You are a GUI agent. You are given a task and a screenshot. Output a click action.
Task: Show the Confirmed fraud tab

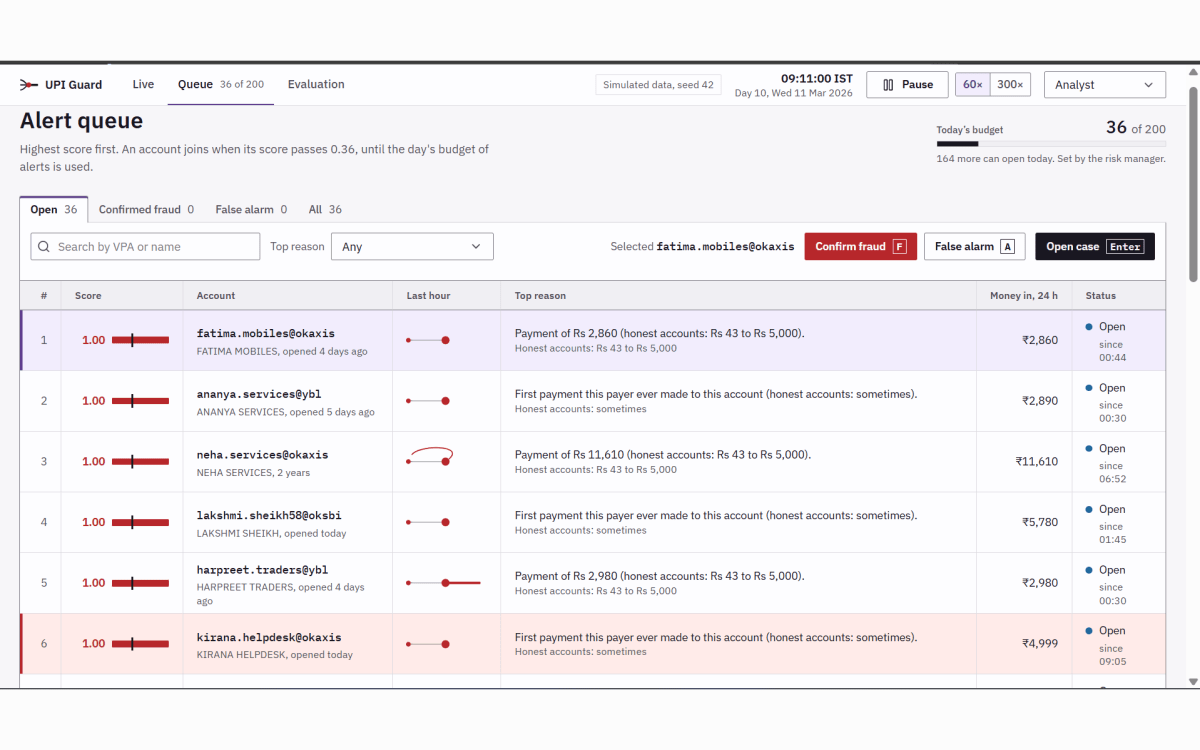[x=146, y=210]
